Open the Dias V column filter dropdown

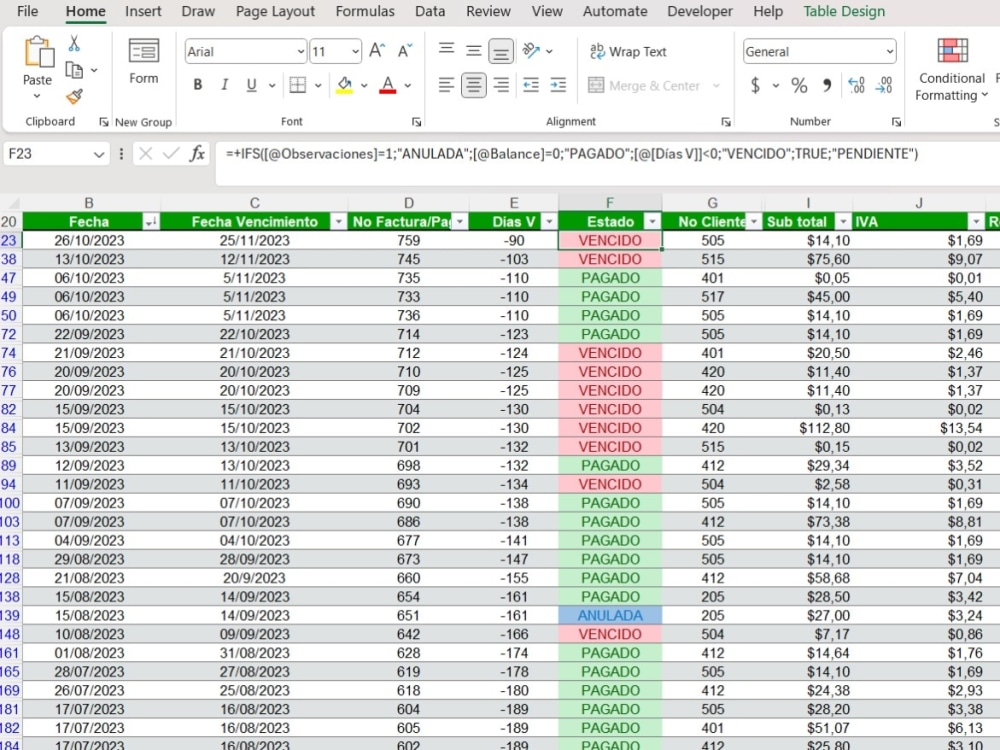pyautogui.click(x=548, y=222)
